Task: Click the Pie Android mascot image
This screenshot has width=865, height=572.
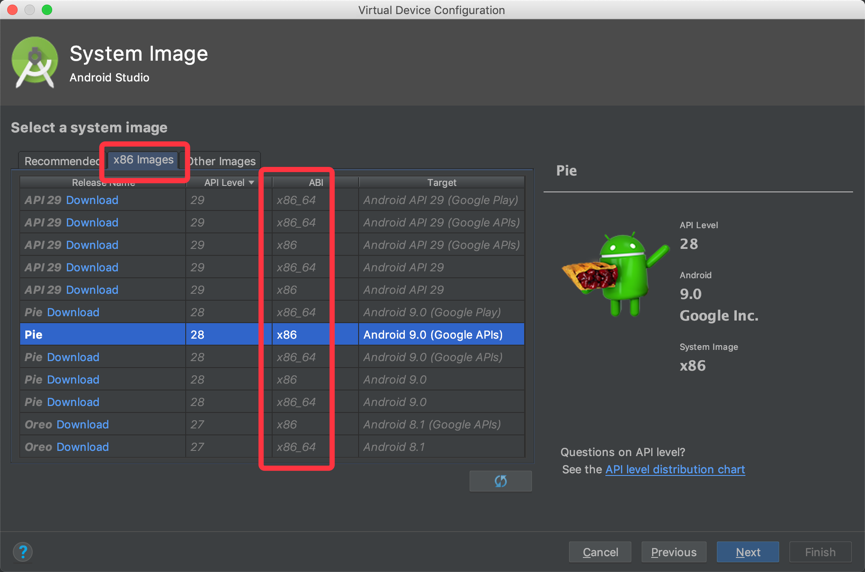Action: click(616, 274)
